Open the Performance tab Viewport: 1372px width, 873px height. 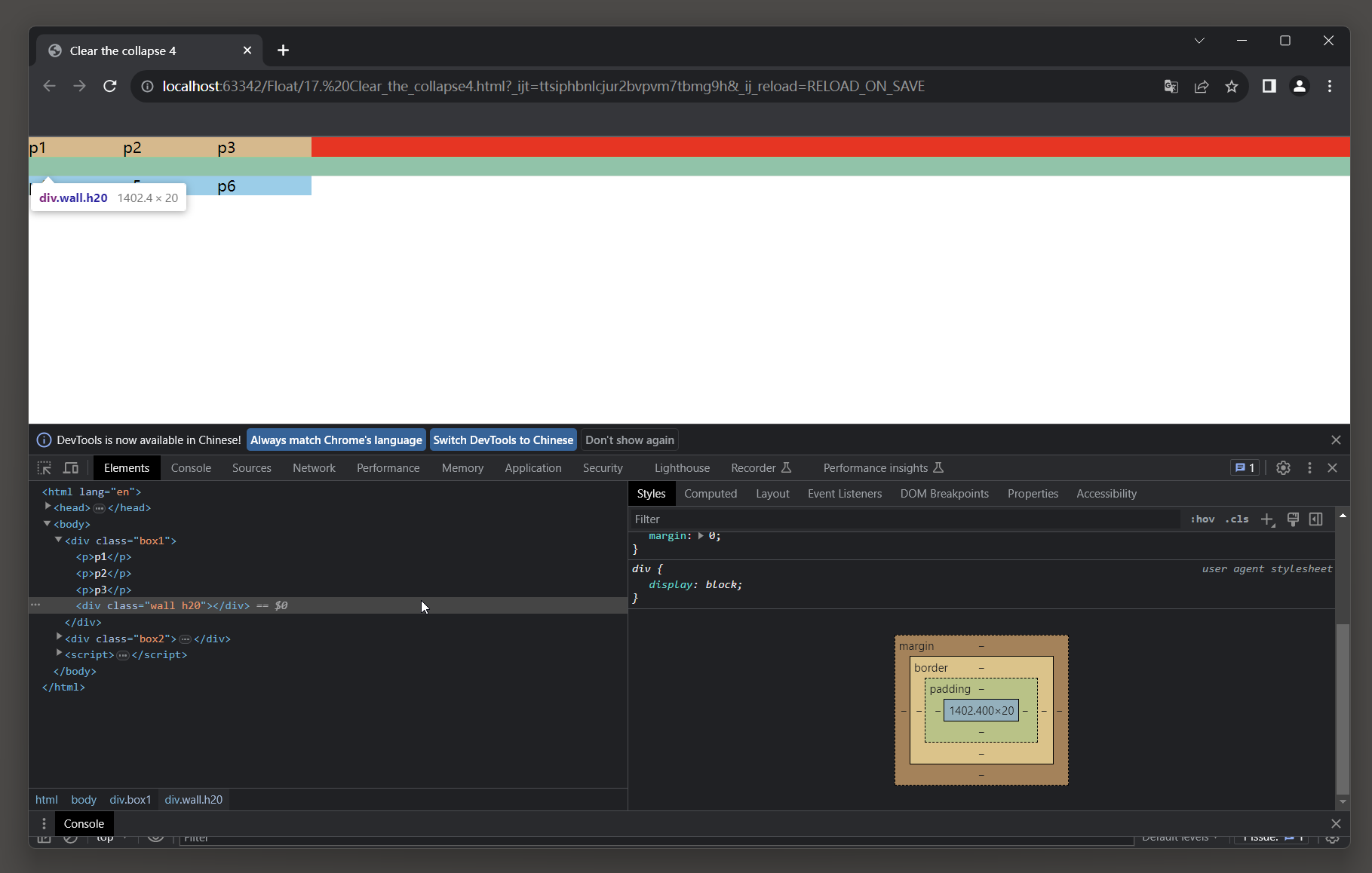pos(388,468)
